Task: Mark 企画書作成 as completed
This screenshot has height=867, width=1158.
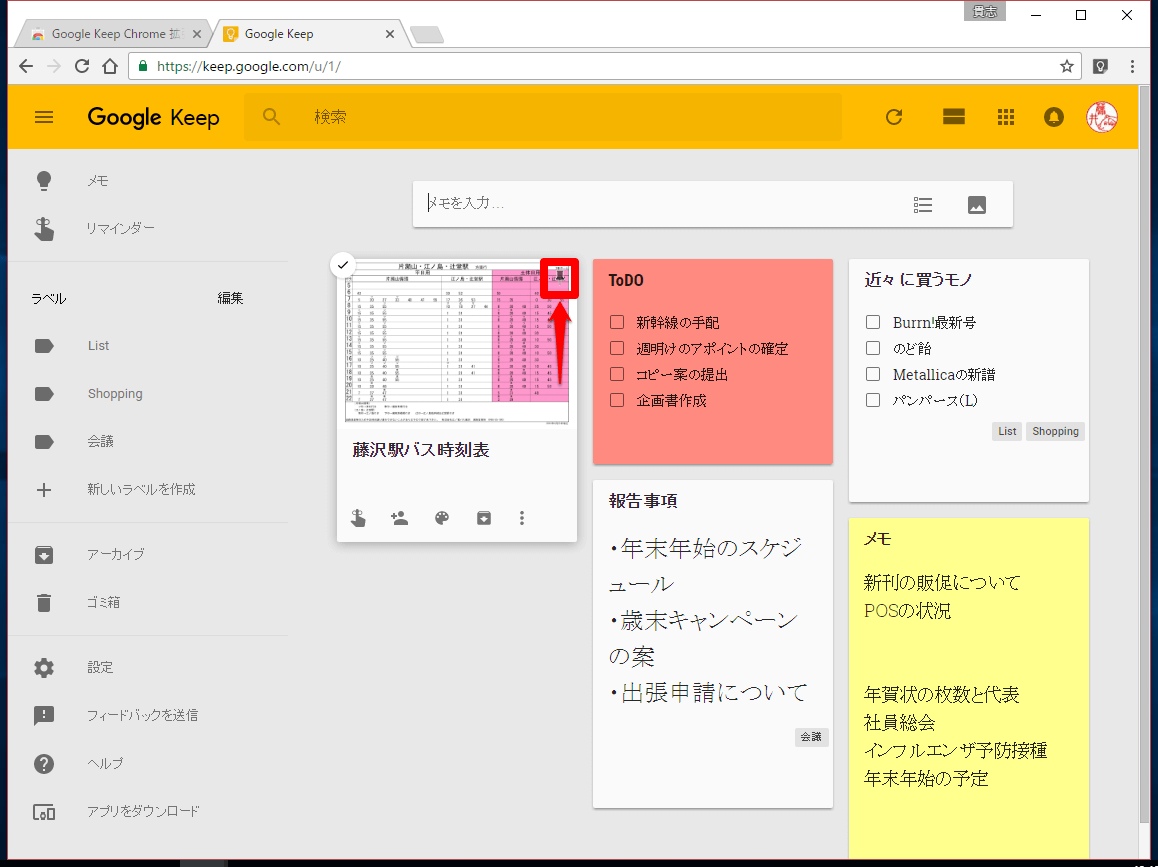Action: tap(619, 398)
